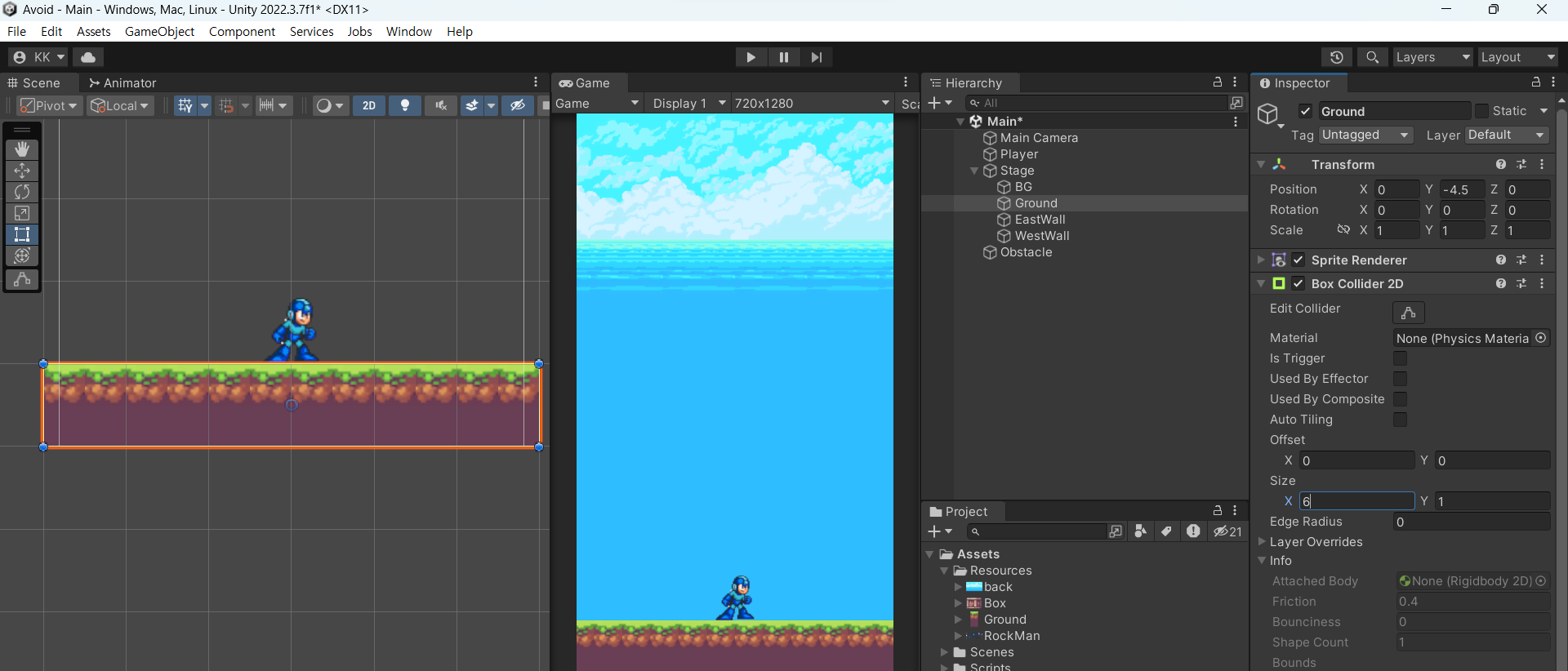
Task: Enable Auto Tiling checkbox
Action: (1400, 420)
